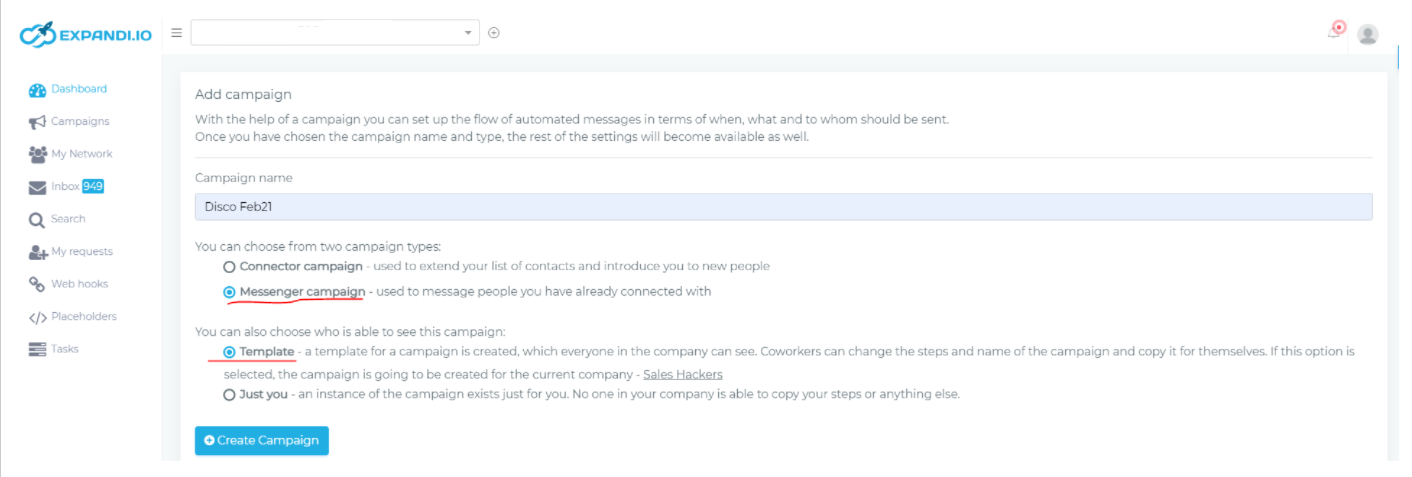1412x477 pixels.
Task: Click the Dashboard gauge icon
Action: point(37,90)
